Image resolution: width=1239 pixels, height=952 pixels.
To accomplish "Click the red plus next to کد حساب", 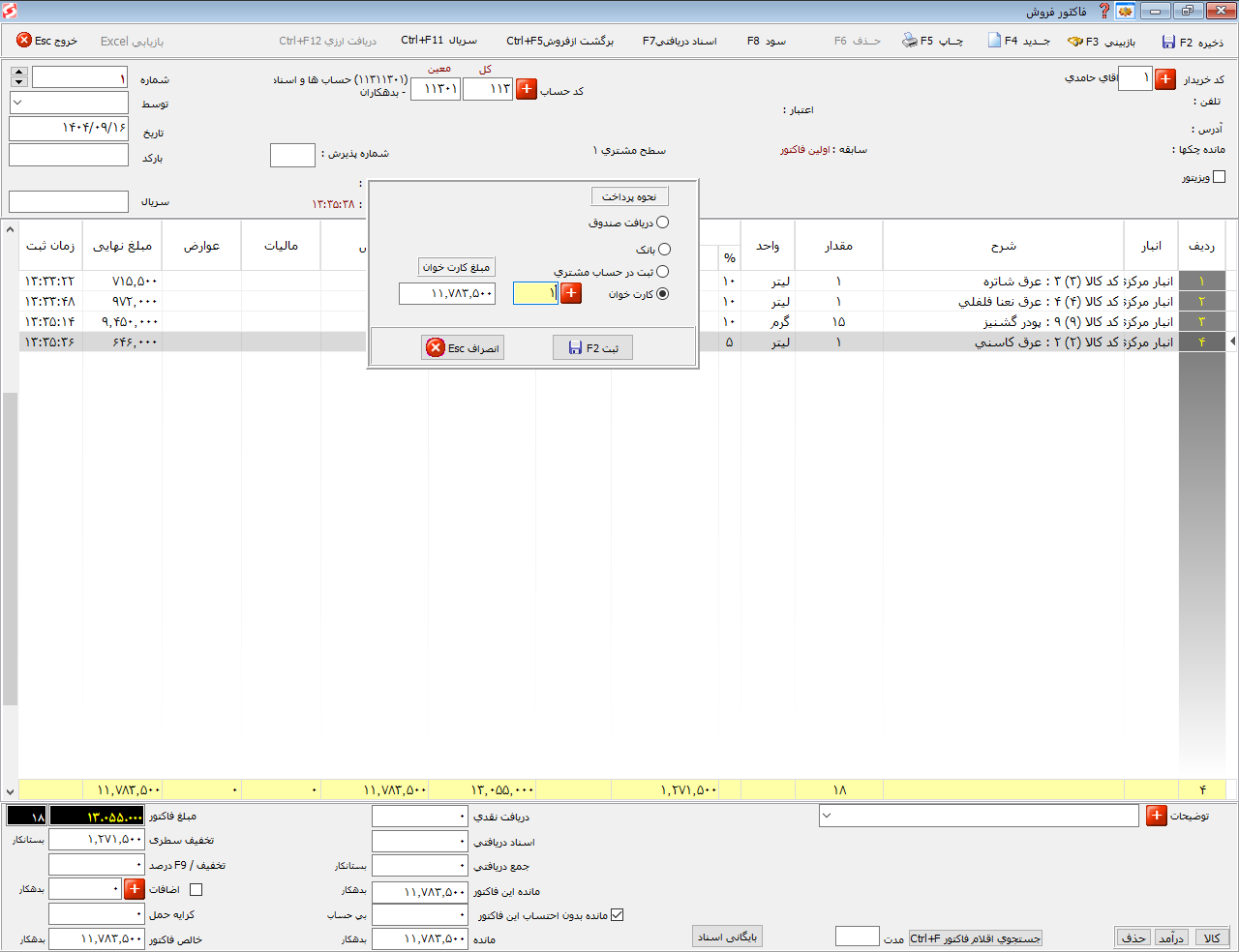I will (527, 89).
